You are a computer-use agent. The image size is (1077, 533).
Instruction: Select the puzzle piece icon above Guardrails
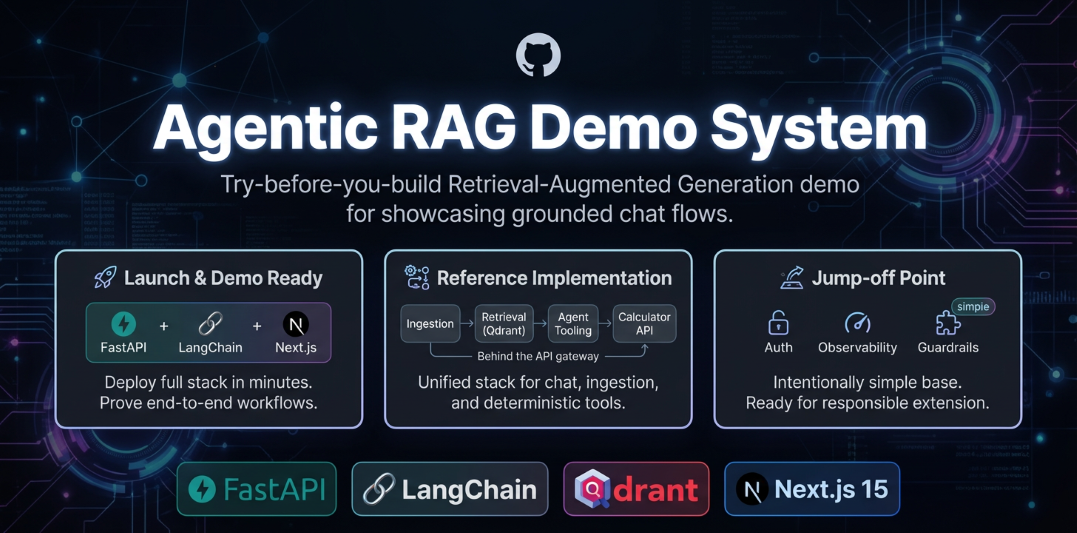[x=947, y=324]
